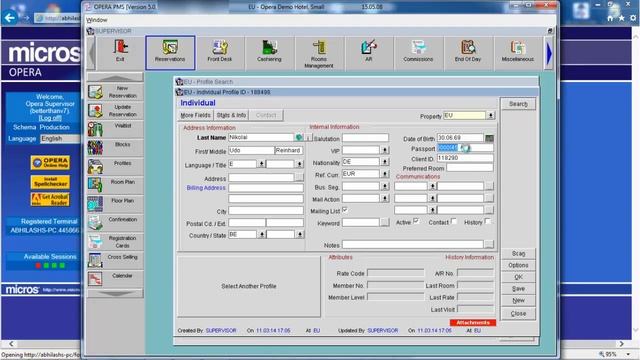Click the Options button

pyautogui.click(x=518, y=265)
